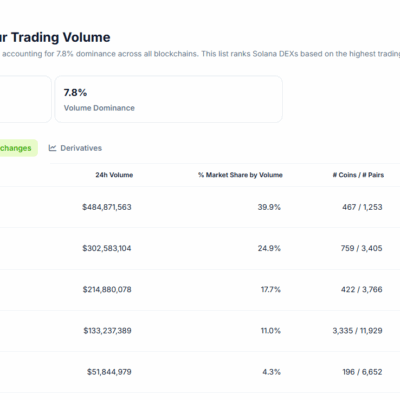Click the 7.8% dominance description text

200,54
